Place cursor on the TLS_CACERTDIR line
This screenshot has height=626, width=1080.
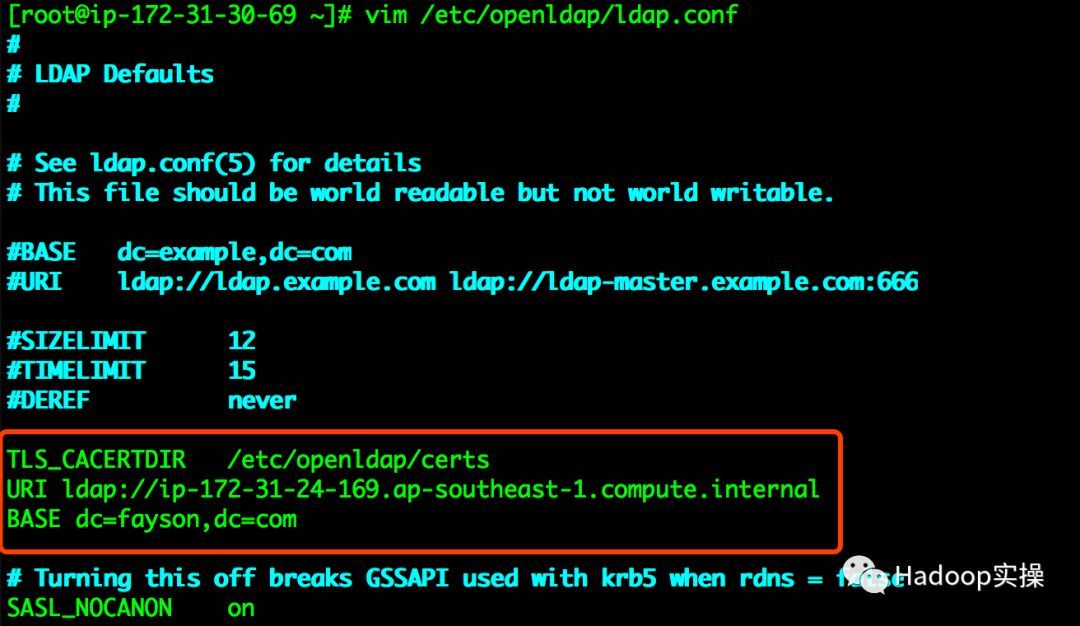pyautogui.click(x=248, y=459)
